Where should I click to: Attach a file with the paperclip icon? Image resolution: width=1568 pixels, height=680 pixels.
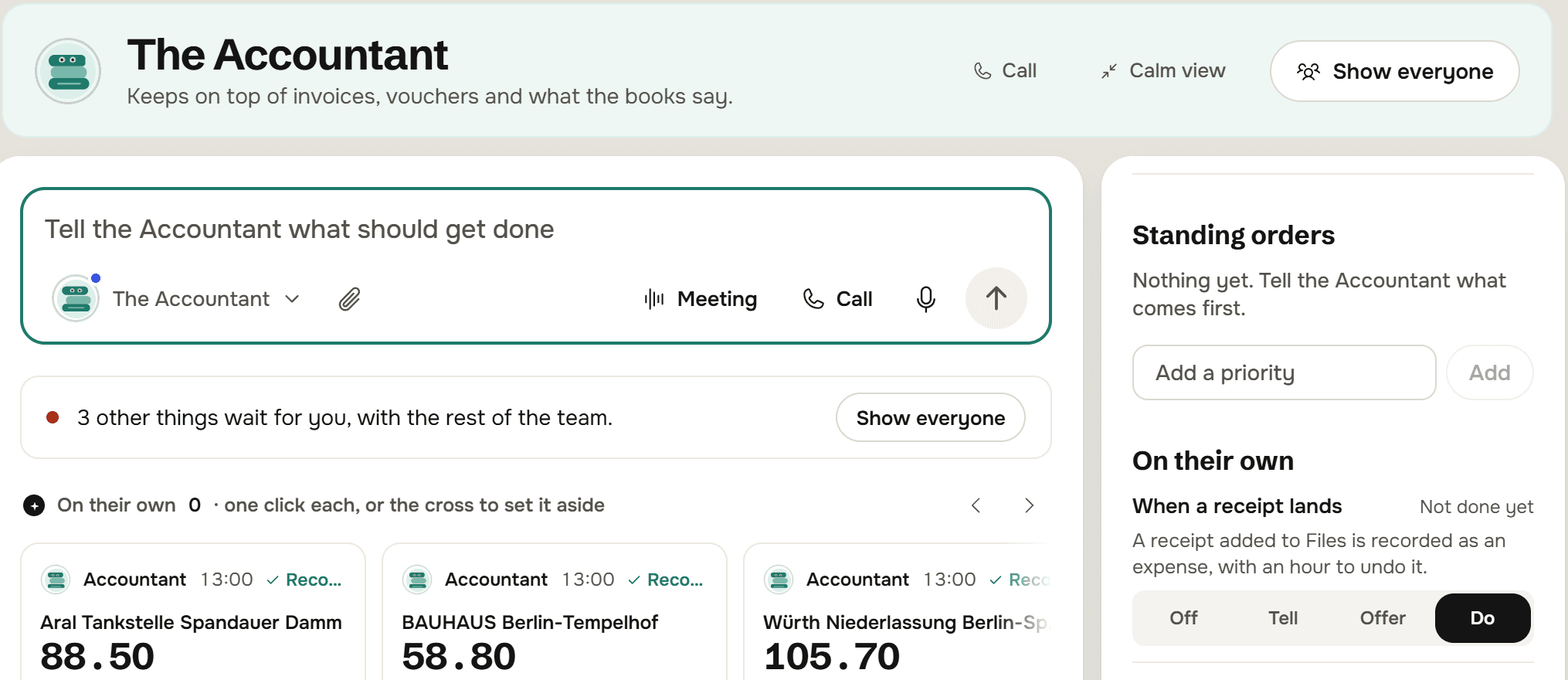[x=349, y=299]
